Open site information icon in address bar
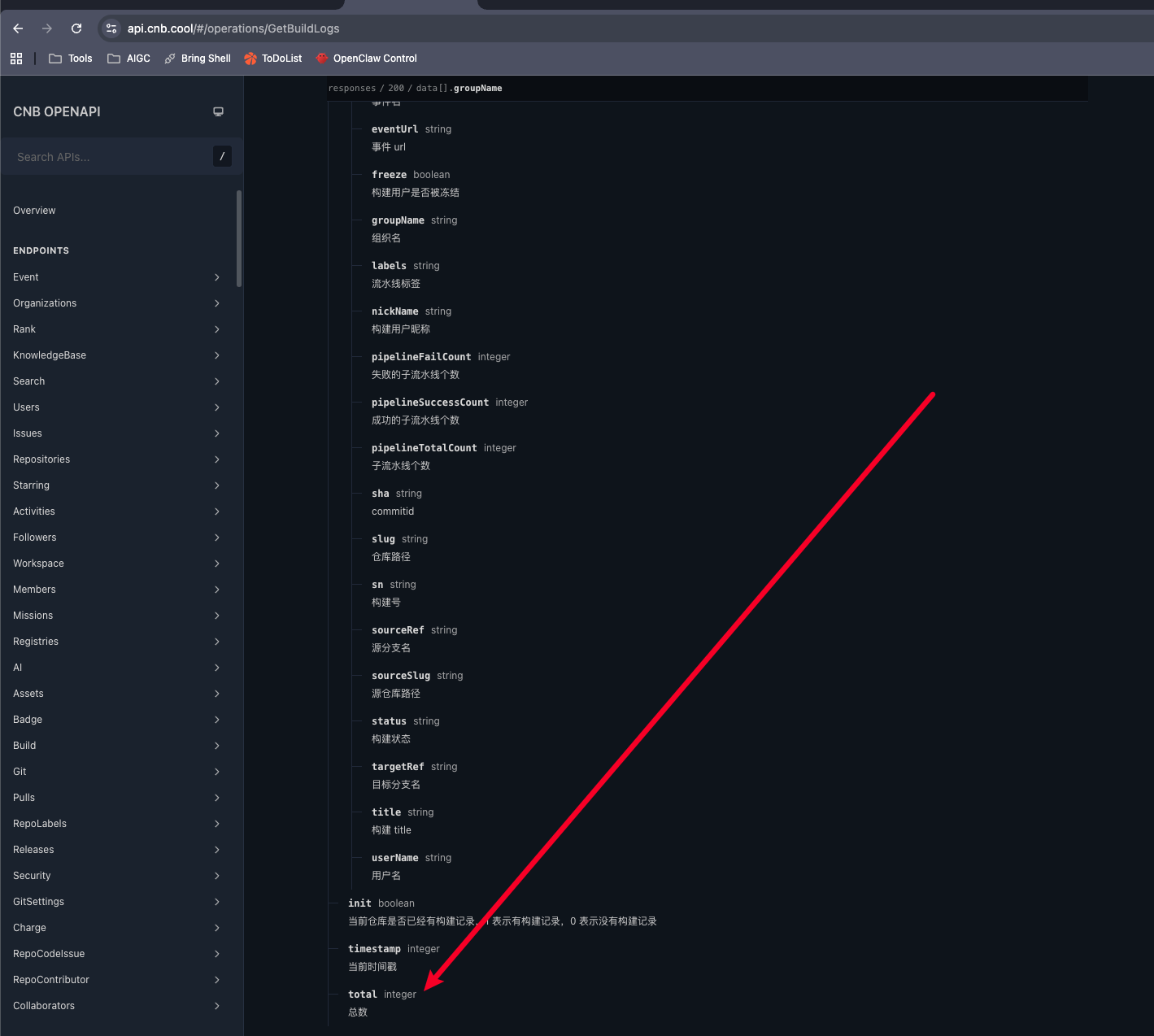1154x1036 pixels. (x=111, y=28)
